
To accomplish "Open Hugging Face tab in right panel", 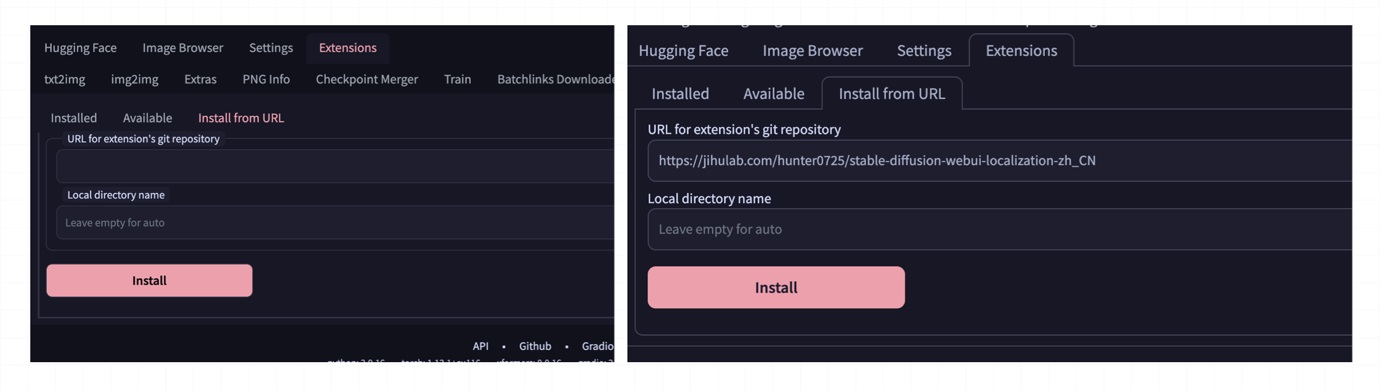I will pyautogui.click(x=684, y=51).
